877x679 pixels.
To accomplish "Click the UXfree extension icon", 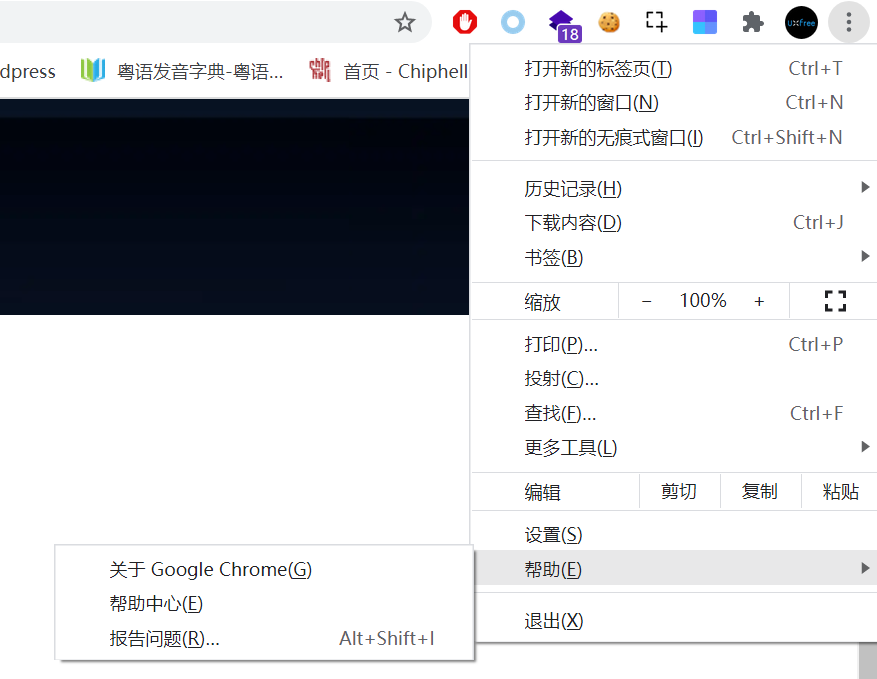I will tap(800, 21).
